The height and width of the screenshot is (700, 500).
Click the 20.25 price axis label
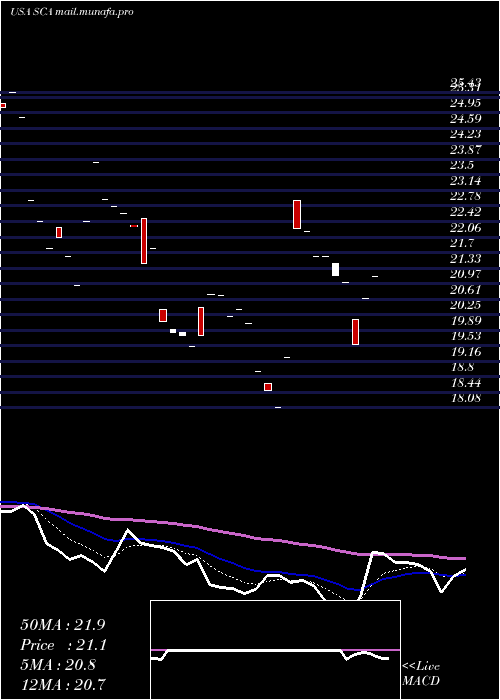(465, 305)
